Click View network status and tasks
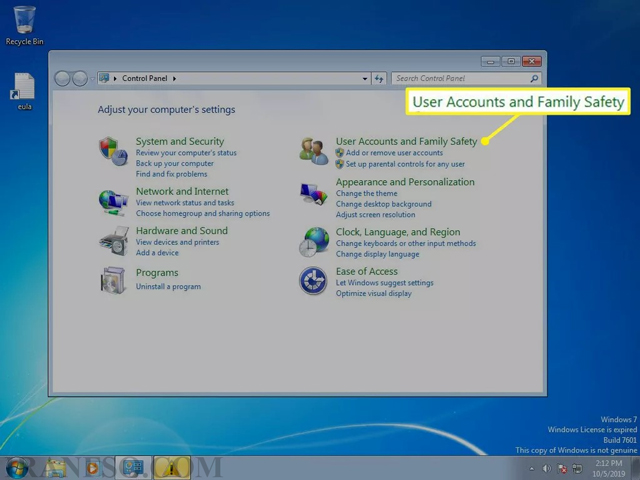Image resolution: width=640 pixels, height=480 pixels. coord(185,202)
